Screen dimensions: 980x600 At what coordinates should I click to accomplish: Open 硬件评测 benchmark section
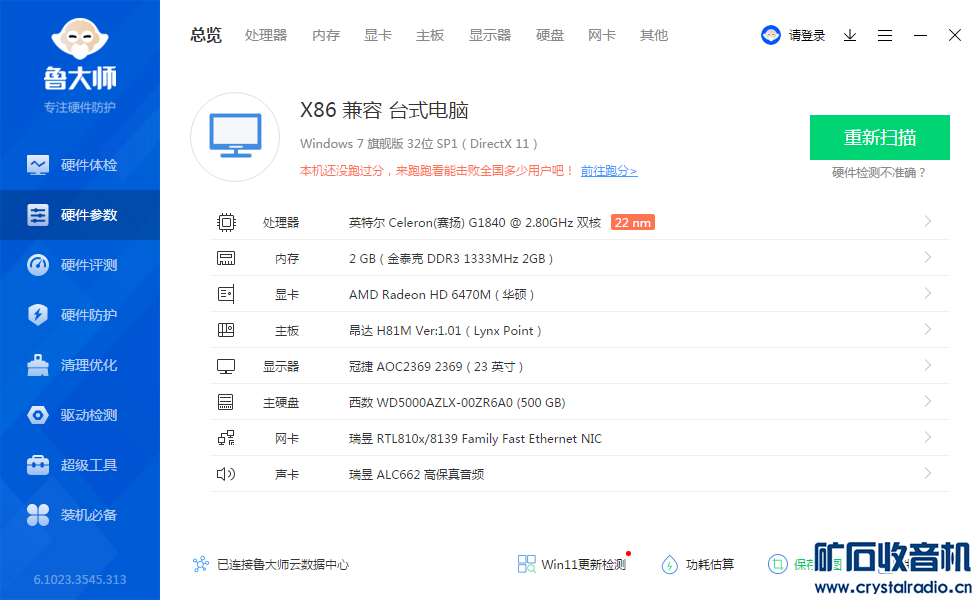tap(80, 265)
